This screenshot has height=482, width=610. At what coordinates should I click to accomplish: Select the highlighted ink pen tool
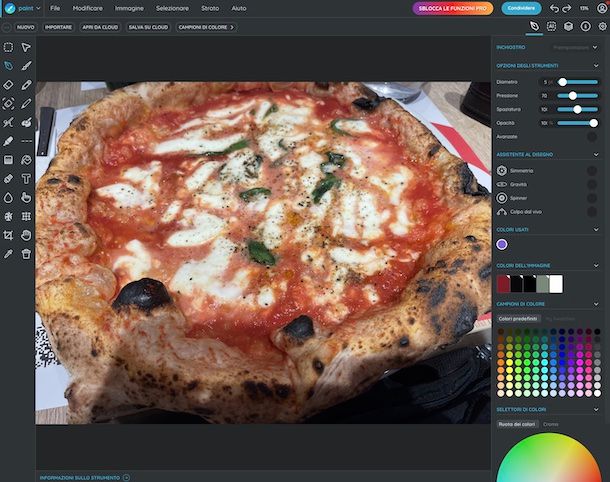tap(8, 66)
